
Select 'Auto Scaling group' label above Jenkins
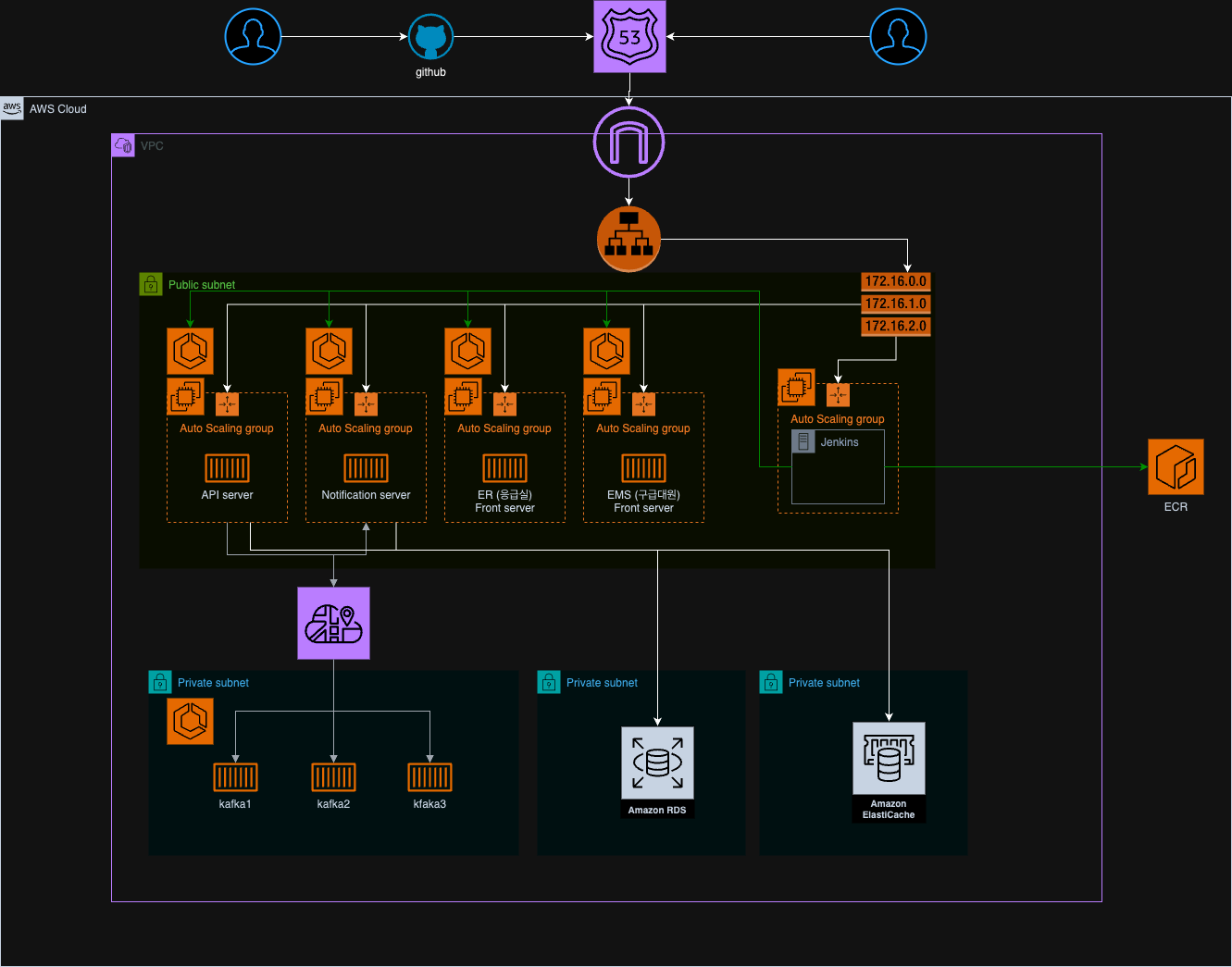point(838,419)
